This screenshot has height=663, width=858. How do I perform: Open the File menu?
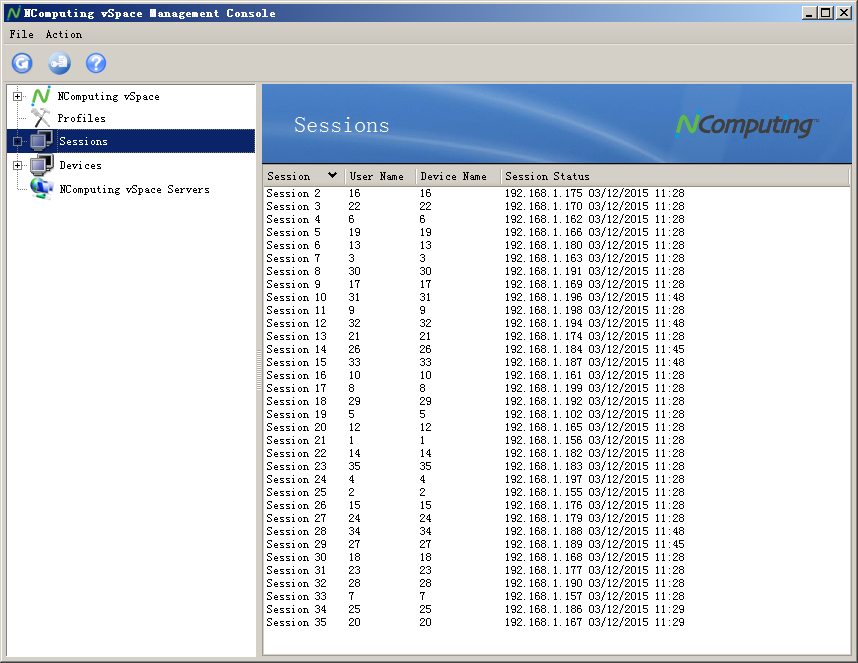tap(21, 34)
